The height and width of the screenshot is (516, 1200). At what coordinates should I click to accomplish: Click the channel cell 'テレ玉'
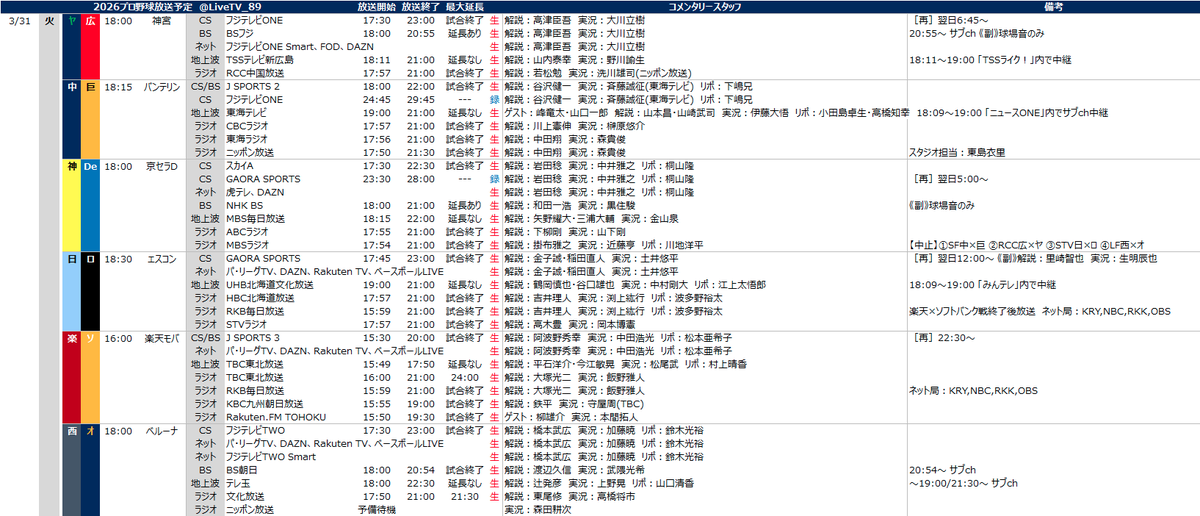238,482
